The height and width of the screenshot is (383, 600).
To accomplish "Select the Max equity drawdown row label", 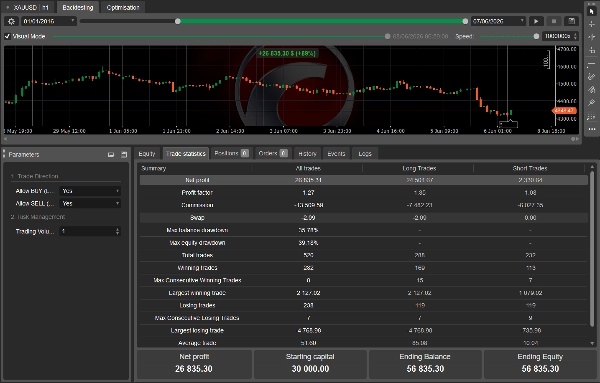I will point(197,243).
